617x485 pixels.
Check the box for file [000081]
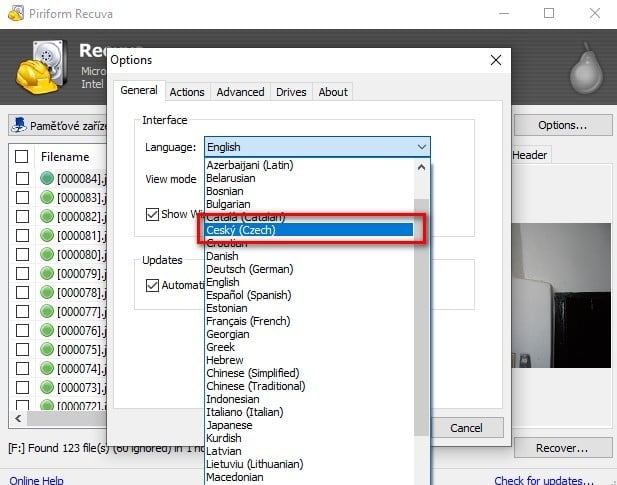pos(22,235)
